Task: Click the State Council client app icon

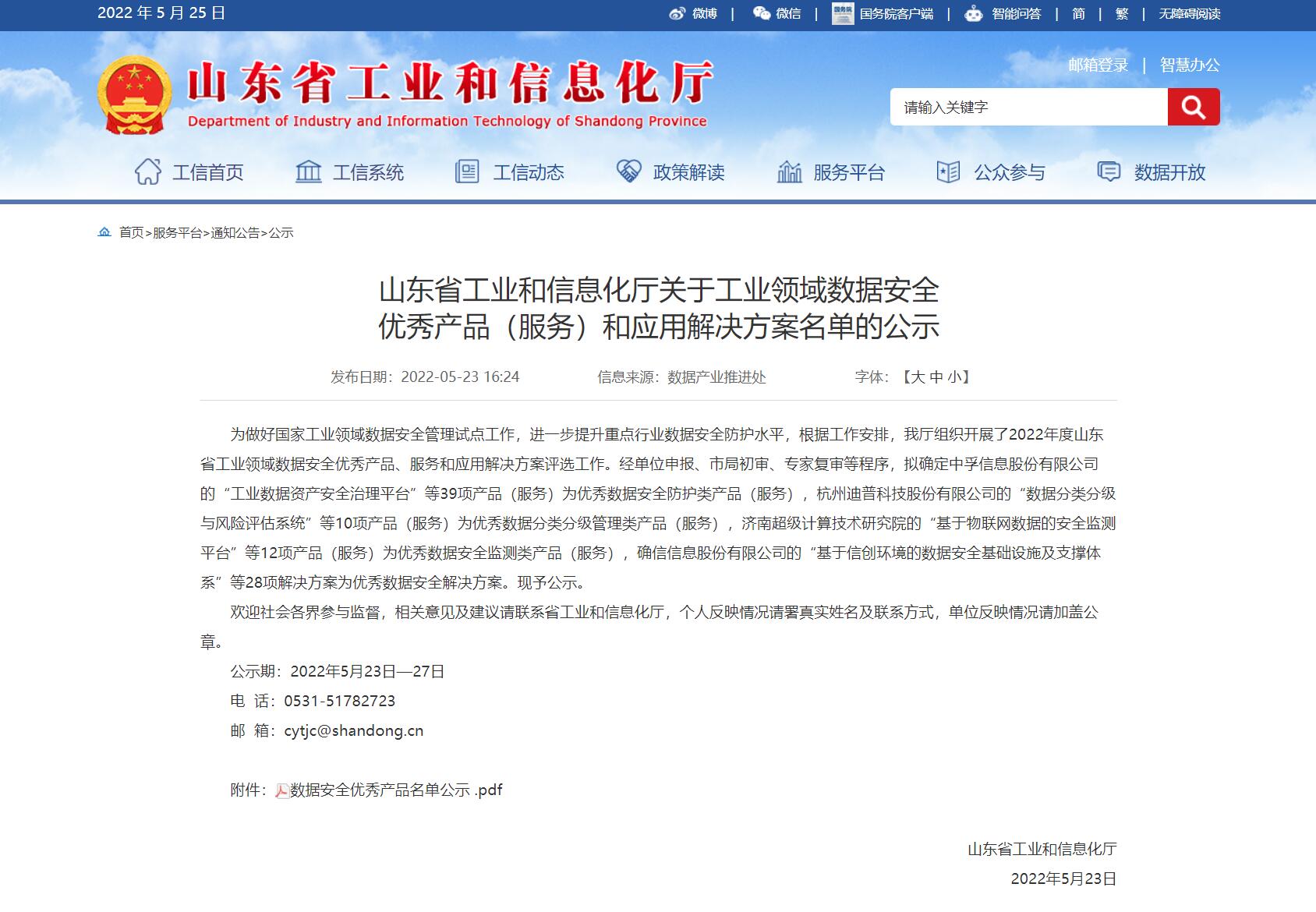Action: [x=843, y=13]
